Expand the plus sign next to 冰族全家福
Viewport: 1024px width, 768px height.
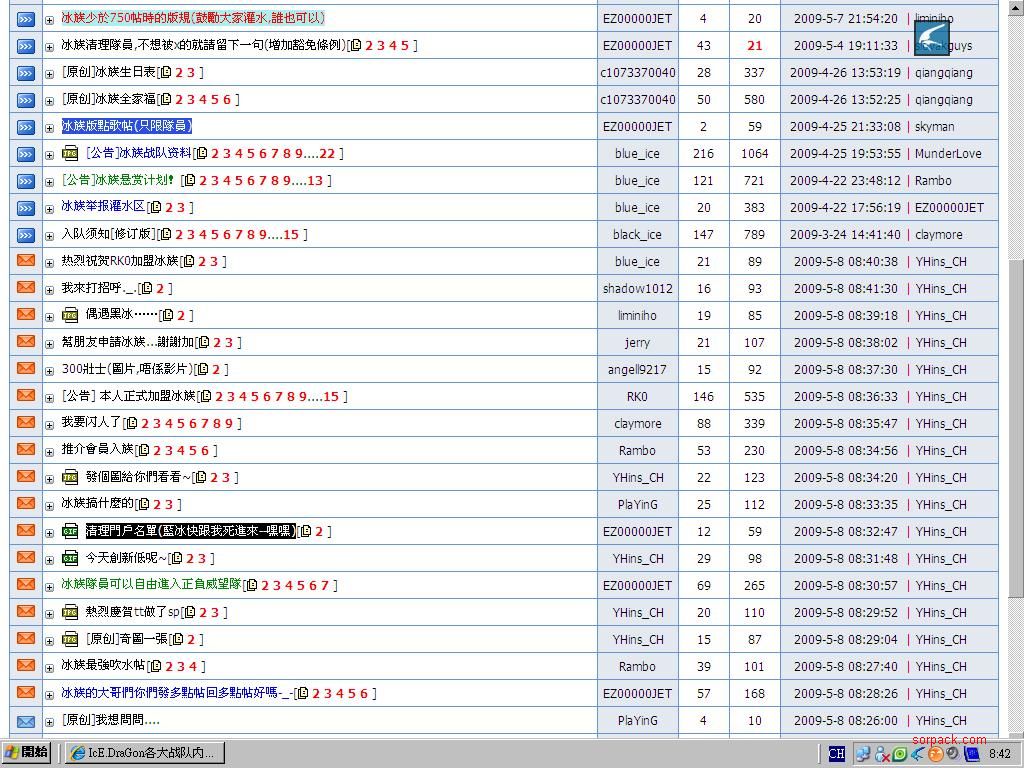pos(49,99)
